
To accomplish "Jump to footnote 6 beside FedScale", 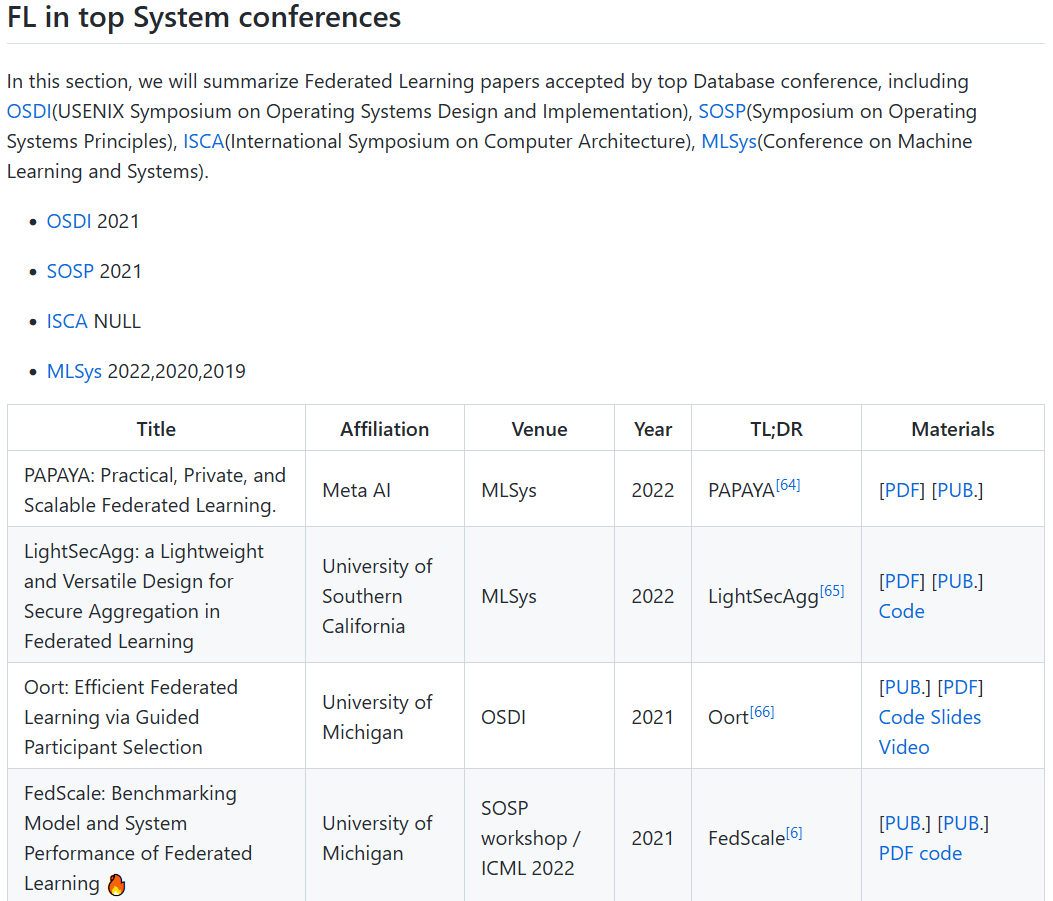I will pos(794,833).
